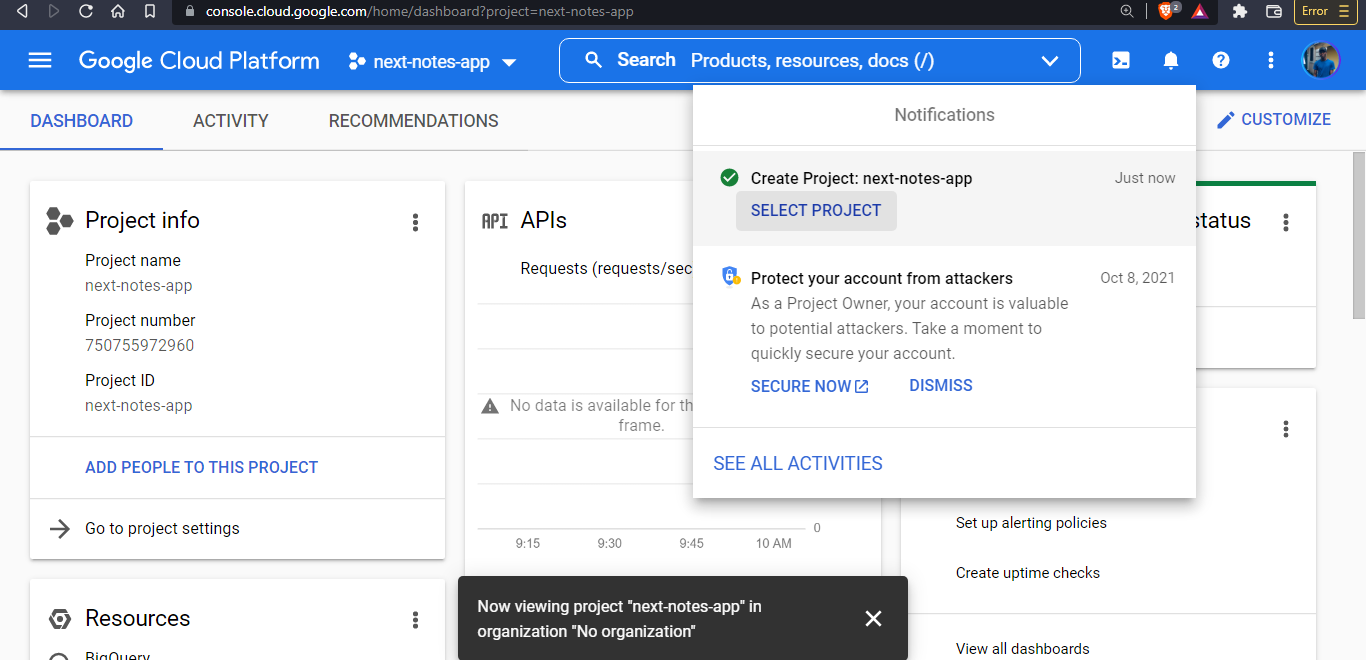Open SEE ALL ACTIVITIES link

[798, 463]
